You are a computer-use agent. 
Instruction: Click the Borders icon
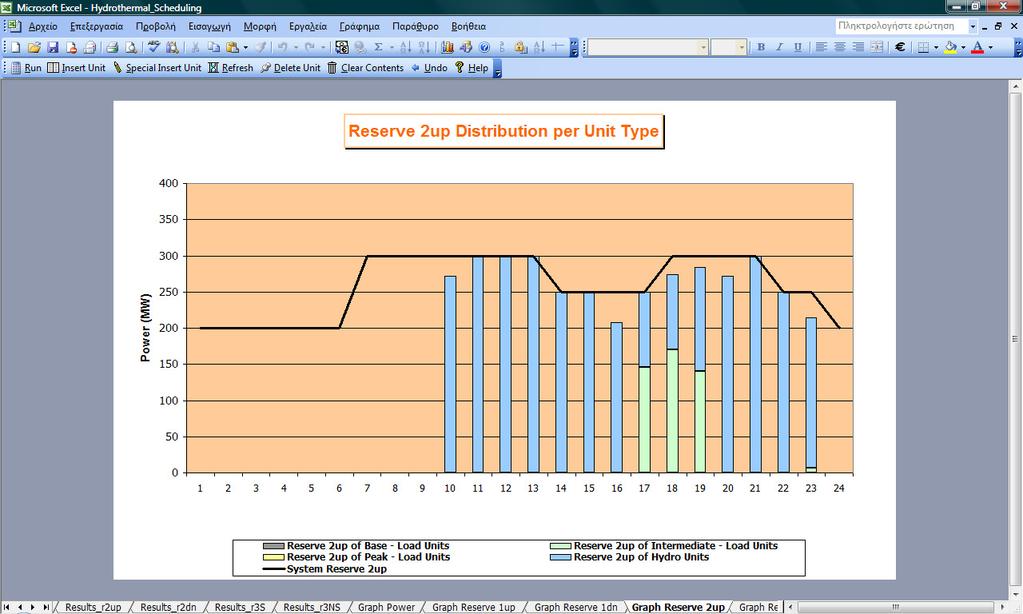pyautogui.click(x=923, y=47)
